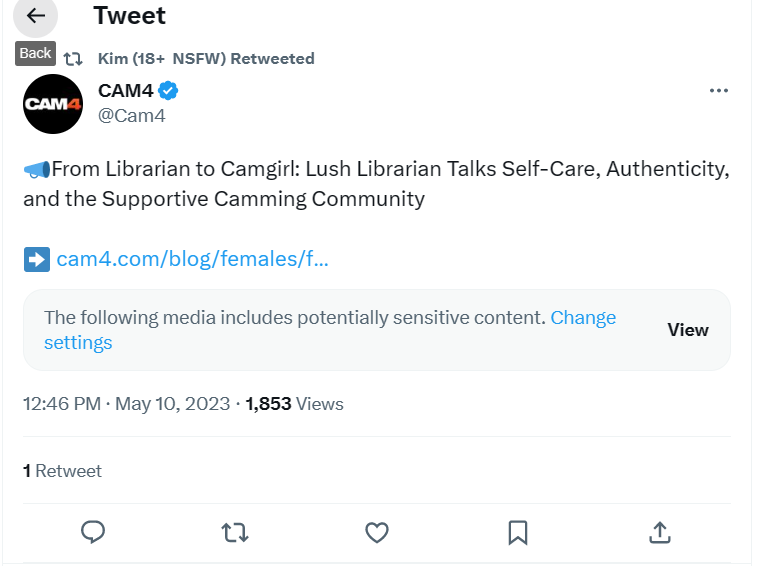760x566 pixels.
Task: Like the tweet with the heart icon
Action: tap(377, 532)
